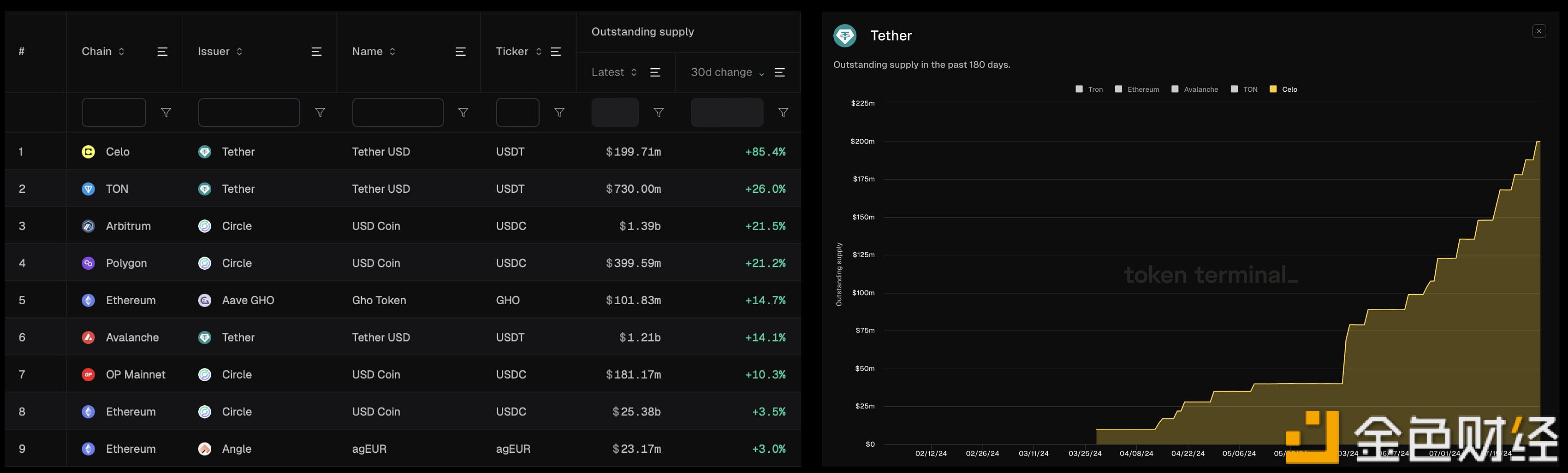Screen dimensions: 1568x473
Task: Click the Latest filter funnel icon
Action: (x=659, y=112)
